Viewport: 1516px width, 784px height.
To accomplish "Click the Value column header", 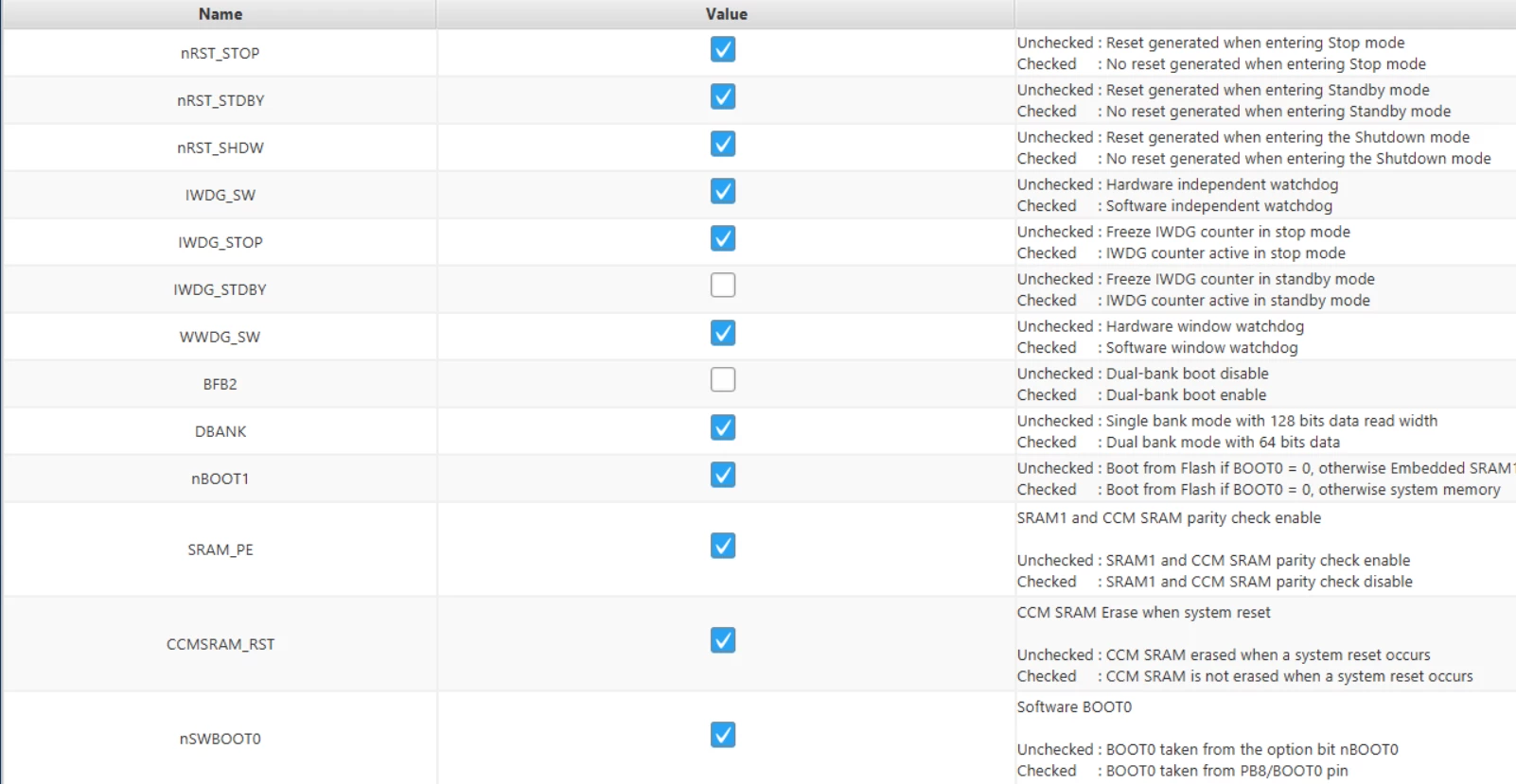I will coord(726,14).
